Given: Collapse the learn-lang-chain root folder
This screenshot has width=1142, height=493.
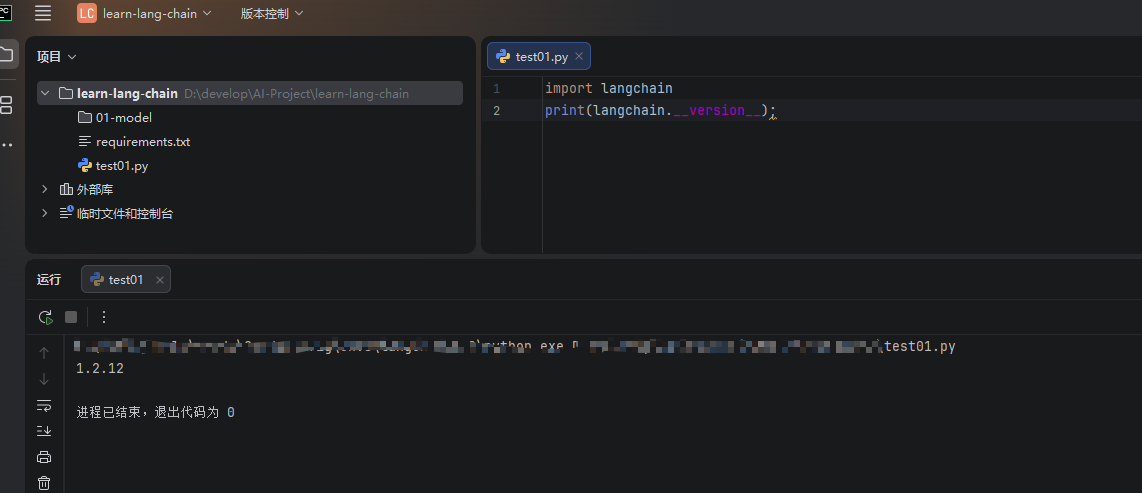Looking at the screenshot, I should pos(45,93).
